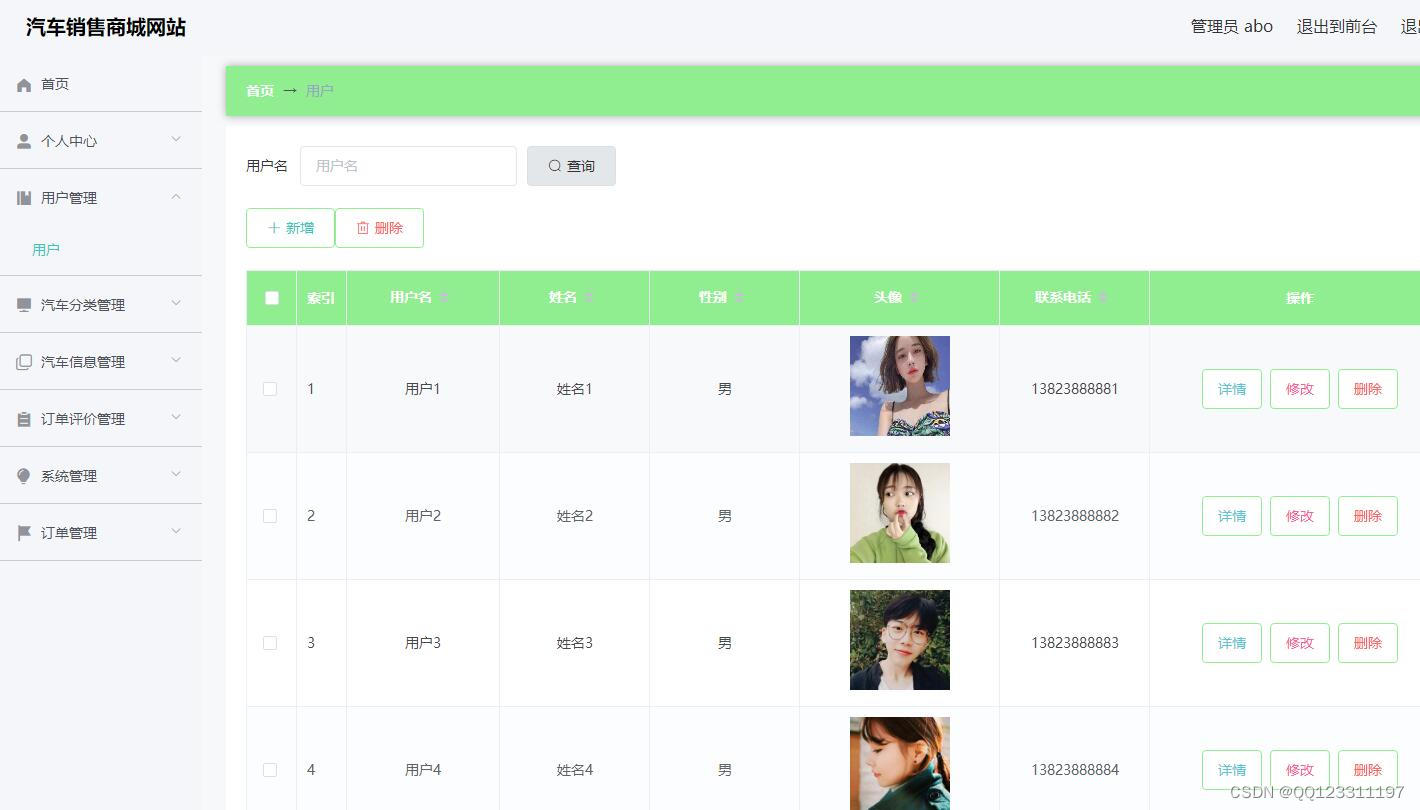Click the sort arrows in 性别 column header
This screenshot has height=810, width=1420.
pos(739,298)
